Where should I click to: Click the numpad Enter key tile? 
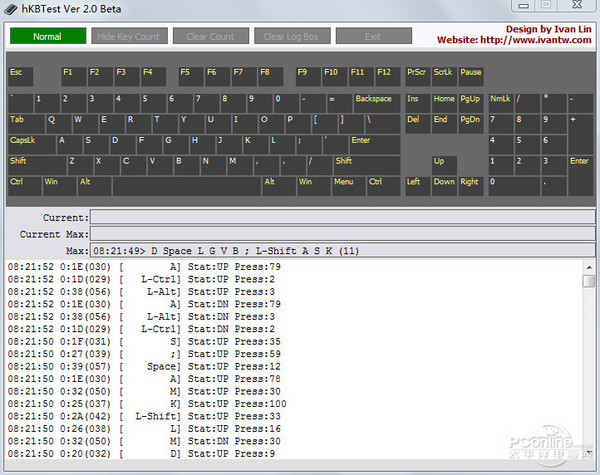tap(581, 176)
